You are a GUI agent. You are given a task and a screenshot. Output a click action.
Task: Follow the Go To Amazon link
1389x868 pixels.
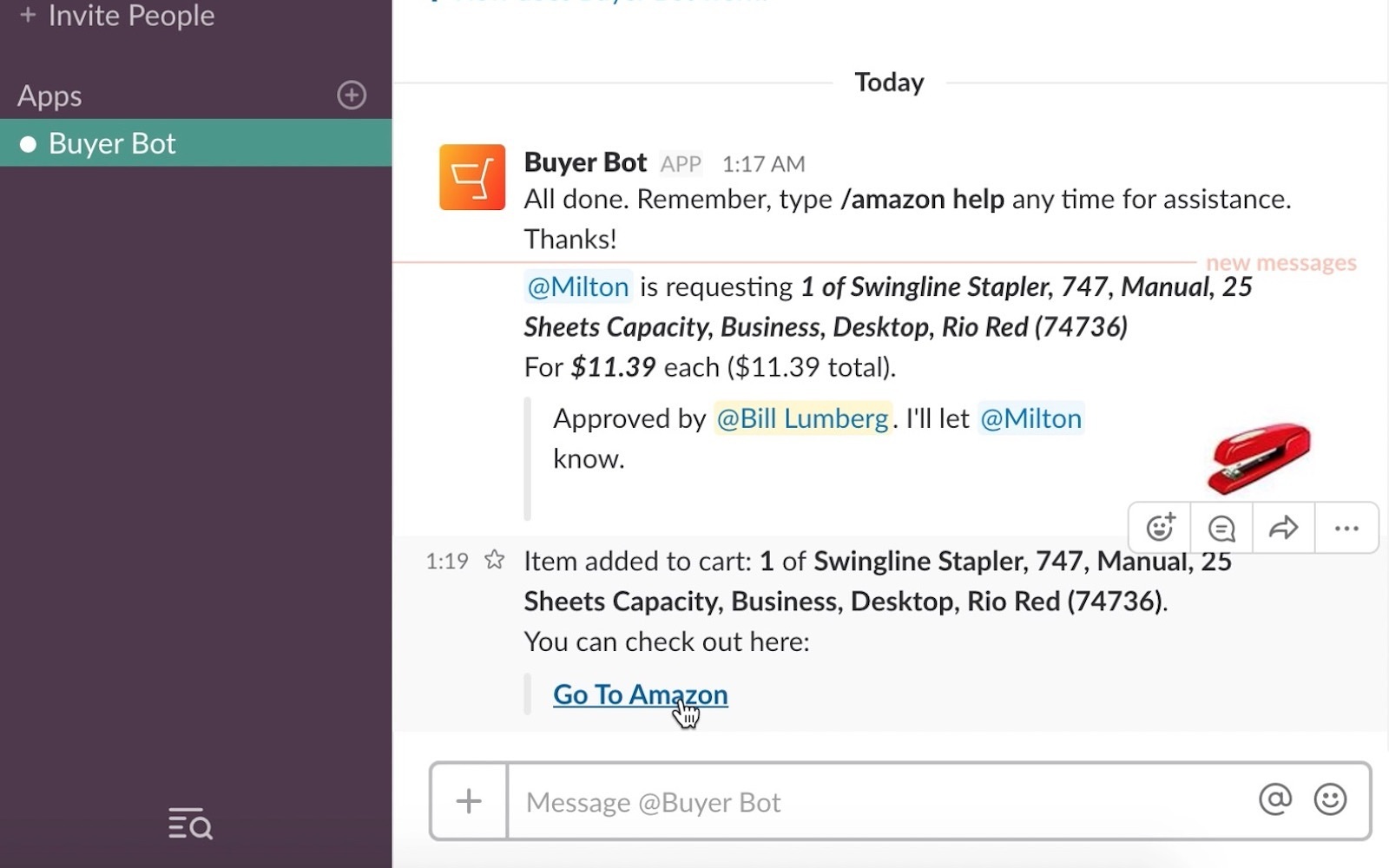640,694
